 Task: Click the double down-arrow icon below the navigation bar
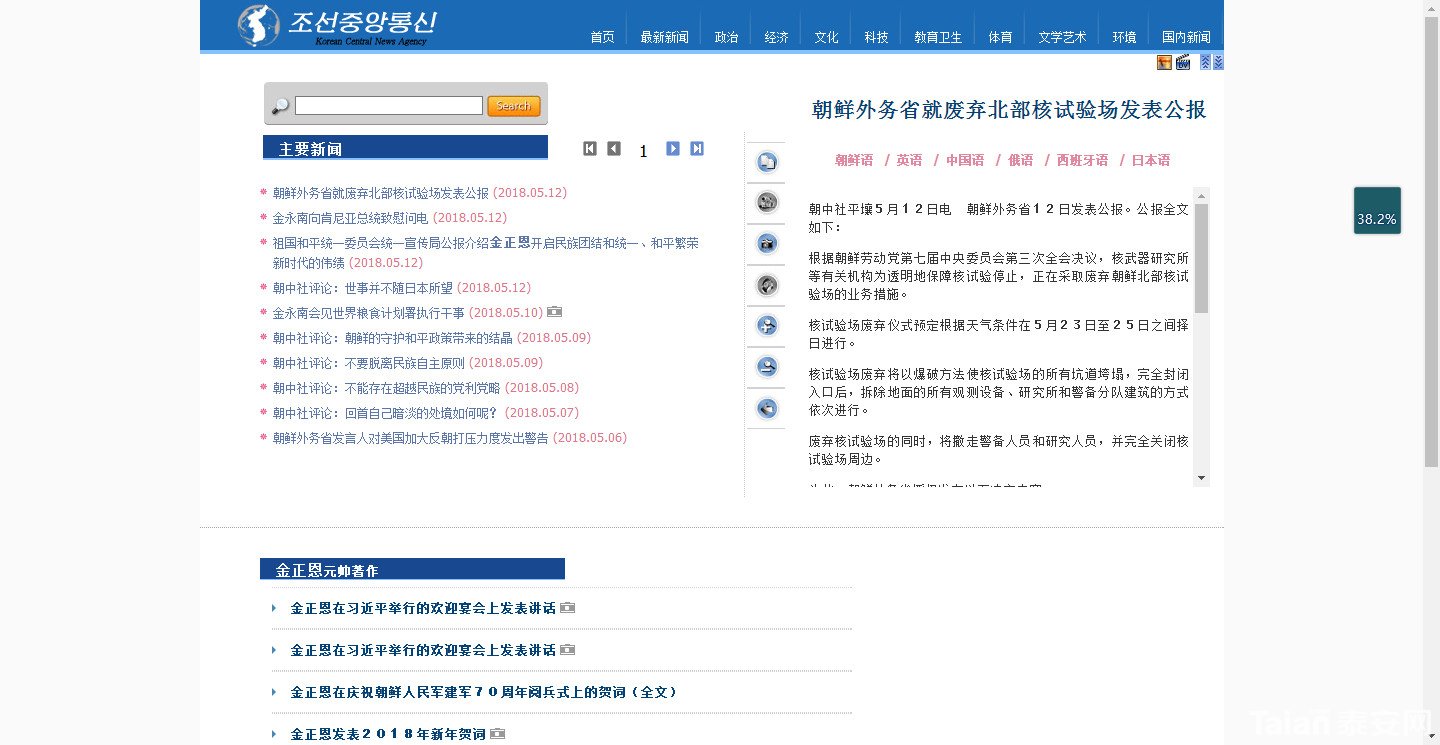coord(1218,62)
